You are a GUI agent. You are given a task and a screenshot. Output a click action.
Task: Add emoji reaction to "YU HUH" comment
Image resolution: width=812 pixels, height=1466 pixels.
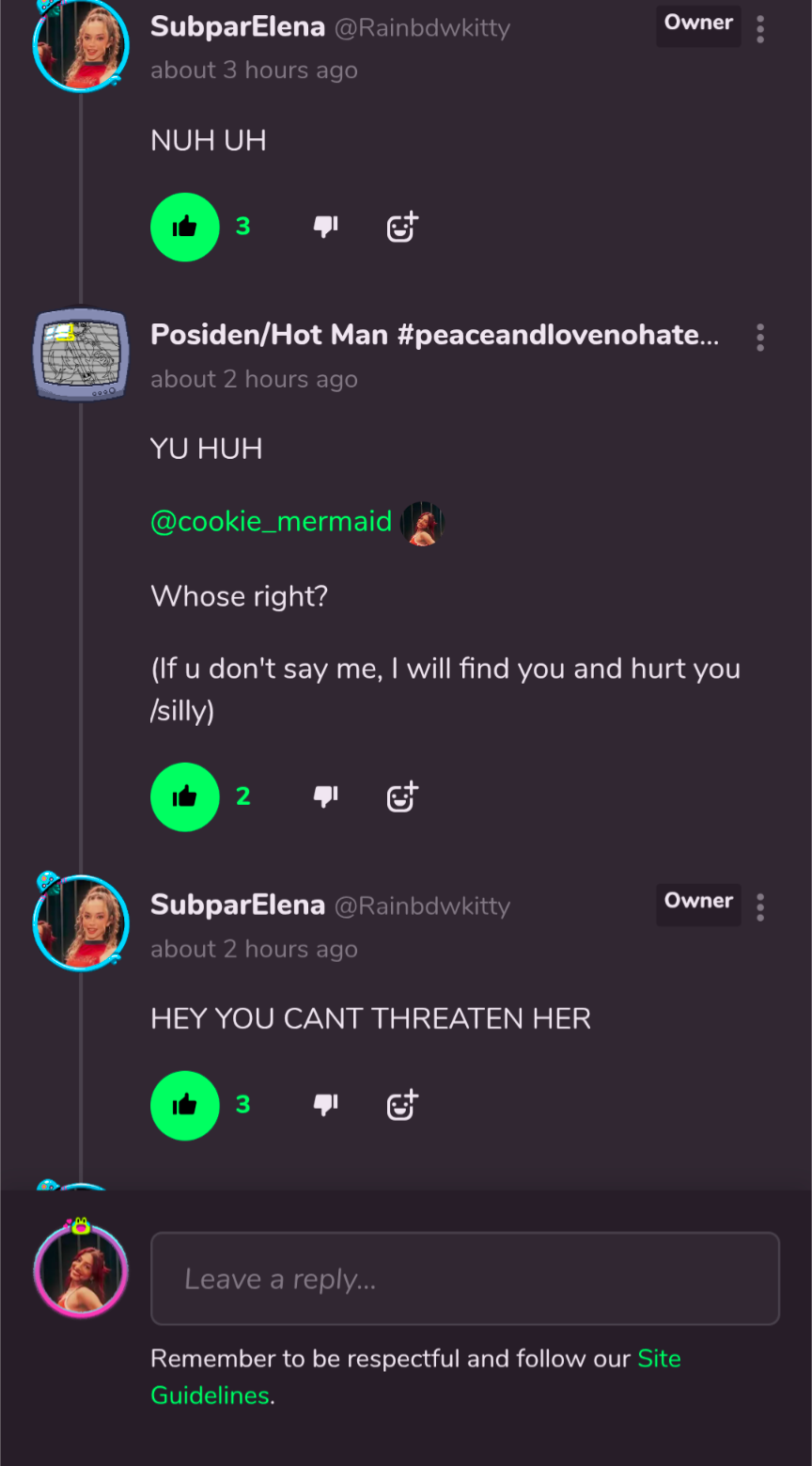click(402, 796)
